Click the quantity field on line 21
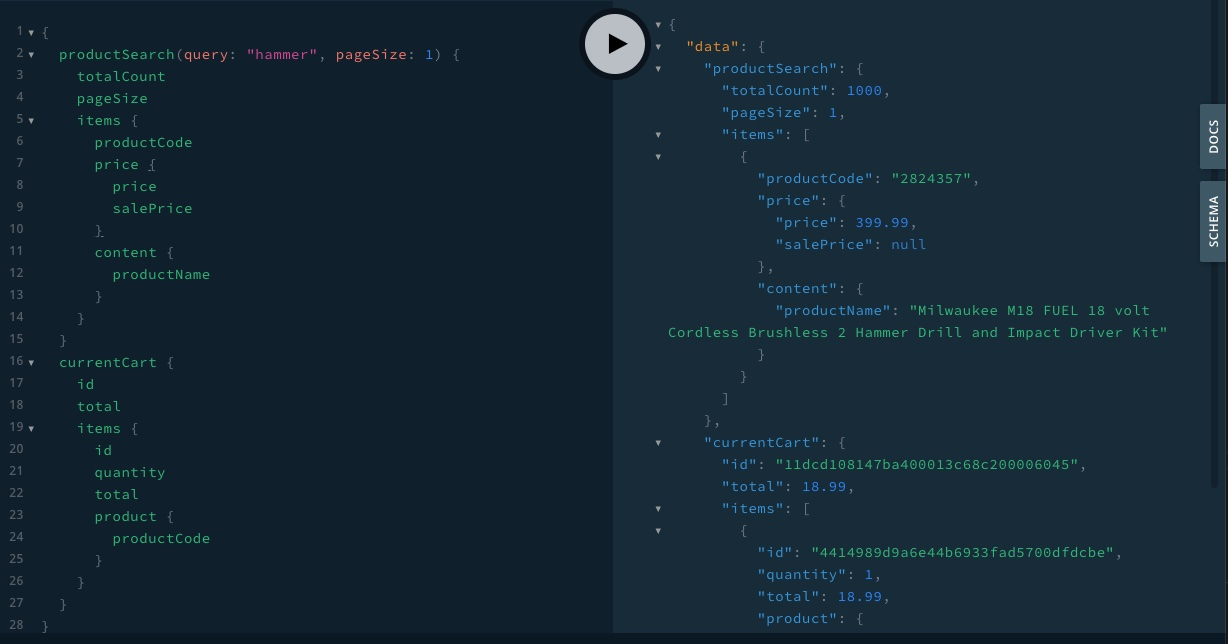Image resolution: width=1228 pixels, height=644 pixels. [x=130, y=472]
